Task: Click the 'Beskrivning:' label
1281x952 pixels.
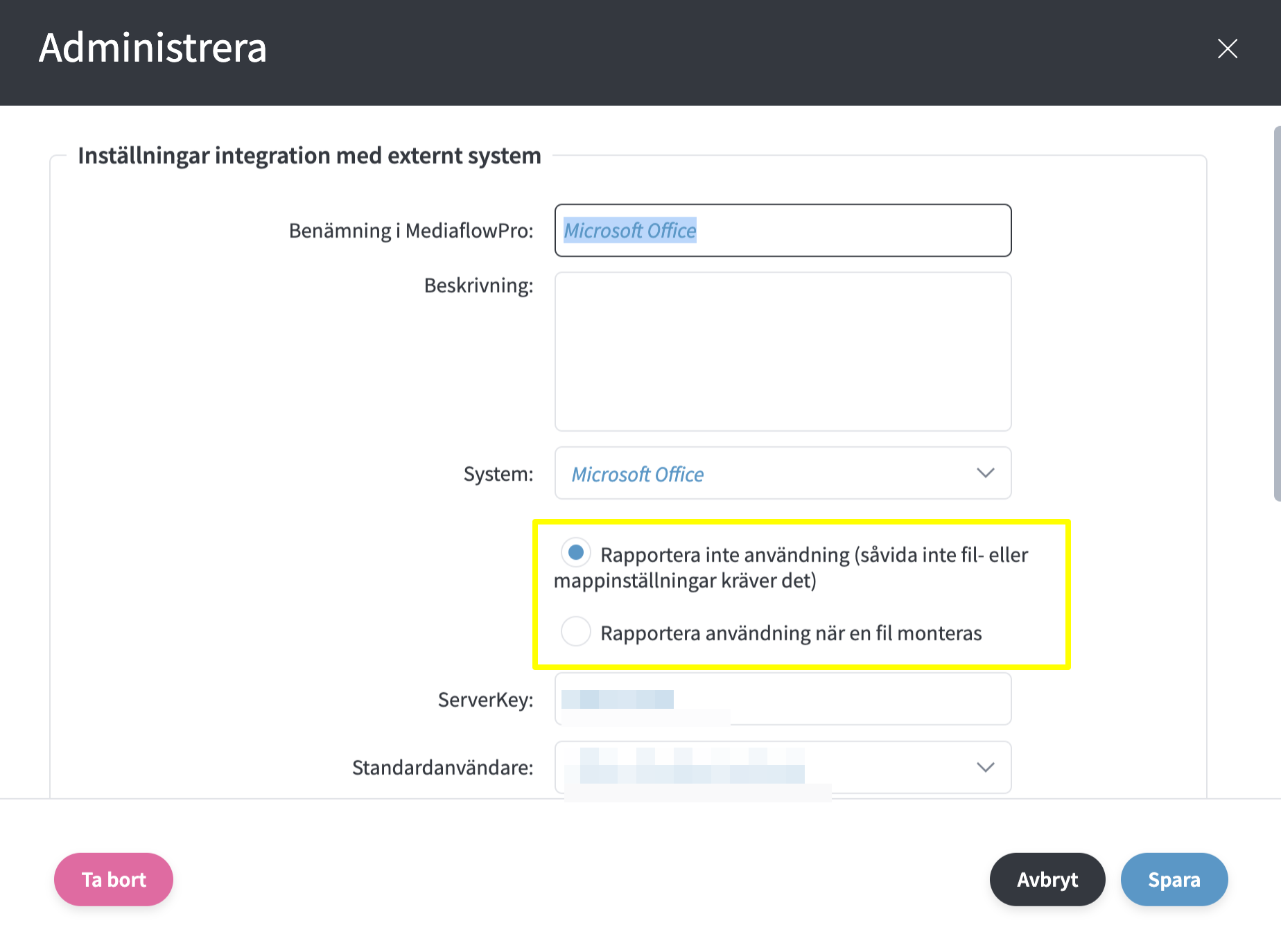Action: [478, 285]
